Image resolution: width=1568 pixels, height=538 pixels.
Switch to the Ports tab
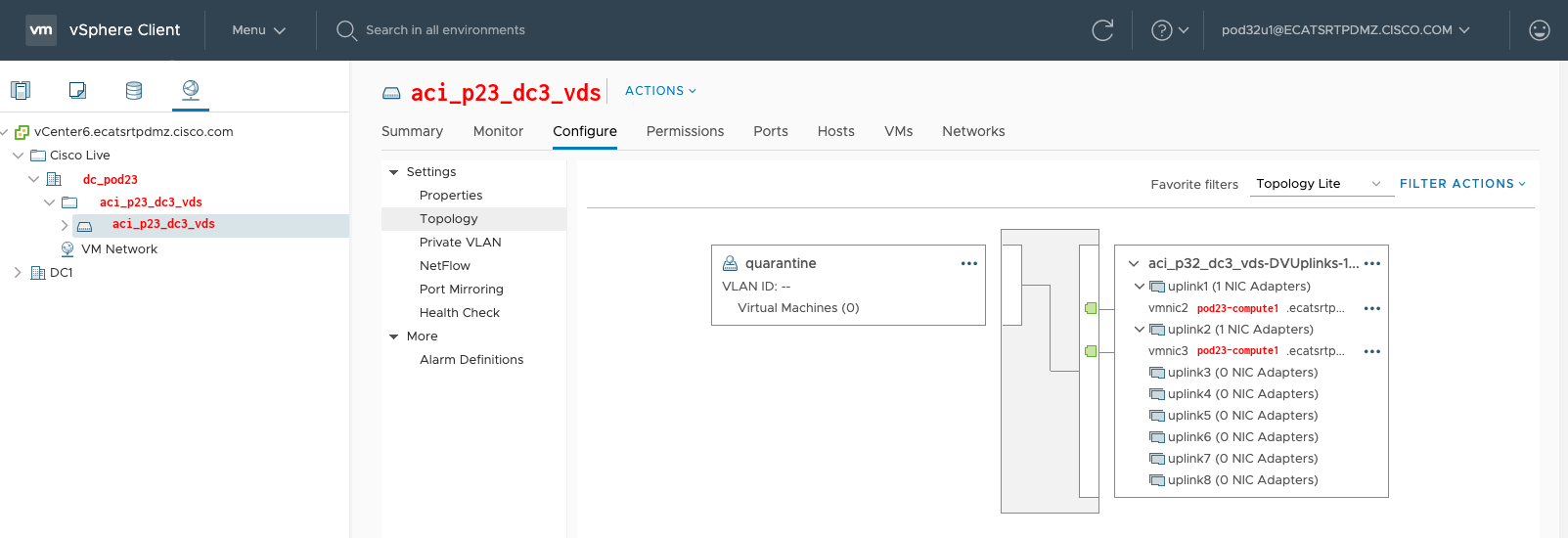pos(771,131)
